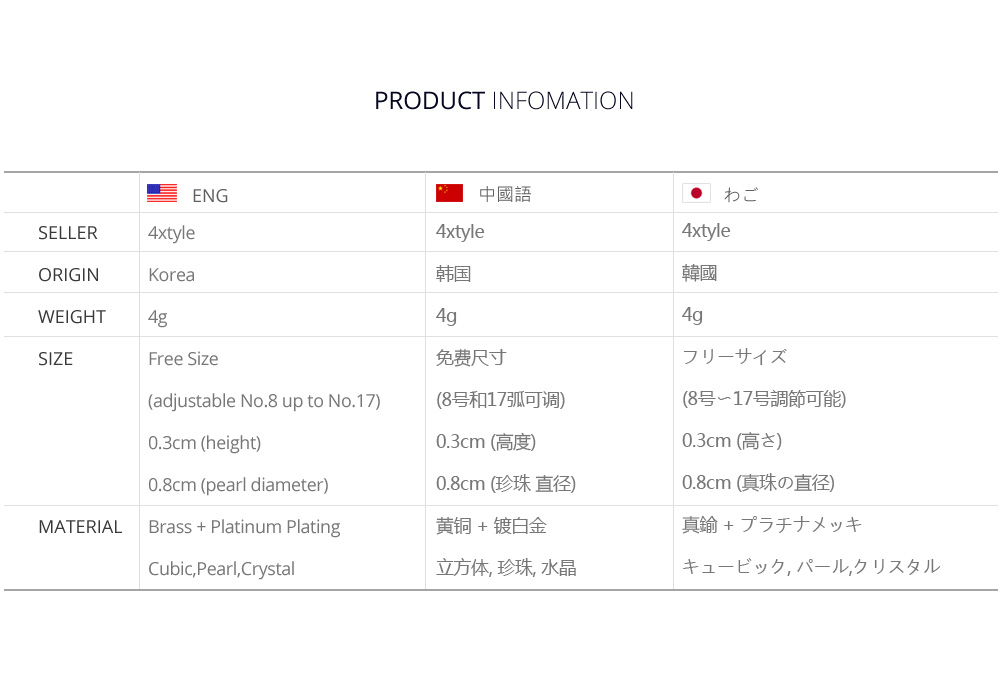Viewport: 1000px width, 691px height.
Task: Click Brass + Platinum Plating text
Action: 244,527
